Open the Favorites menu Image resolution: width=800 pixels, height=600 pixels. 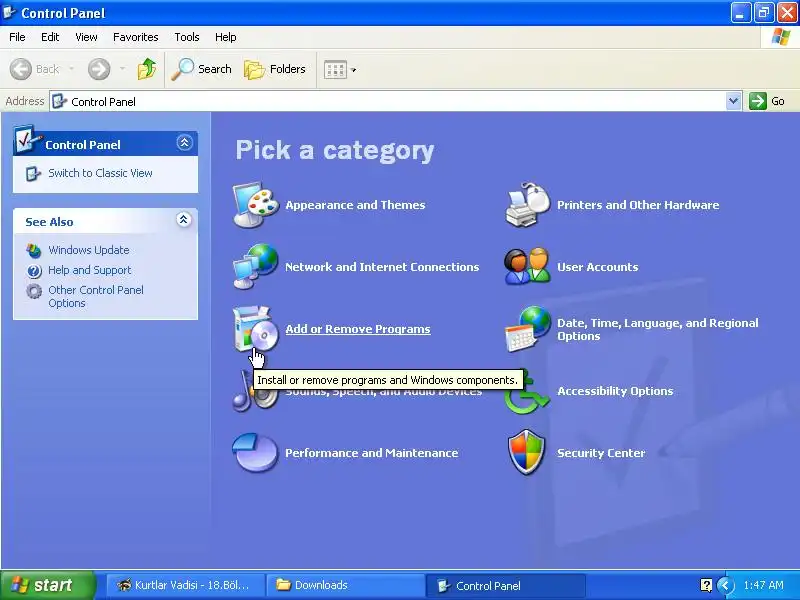[136, 37]
